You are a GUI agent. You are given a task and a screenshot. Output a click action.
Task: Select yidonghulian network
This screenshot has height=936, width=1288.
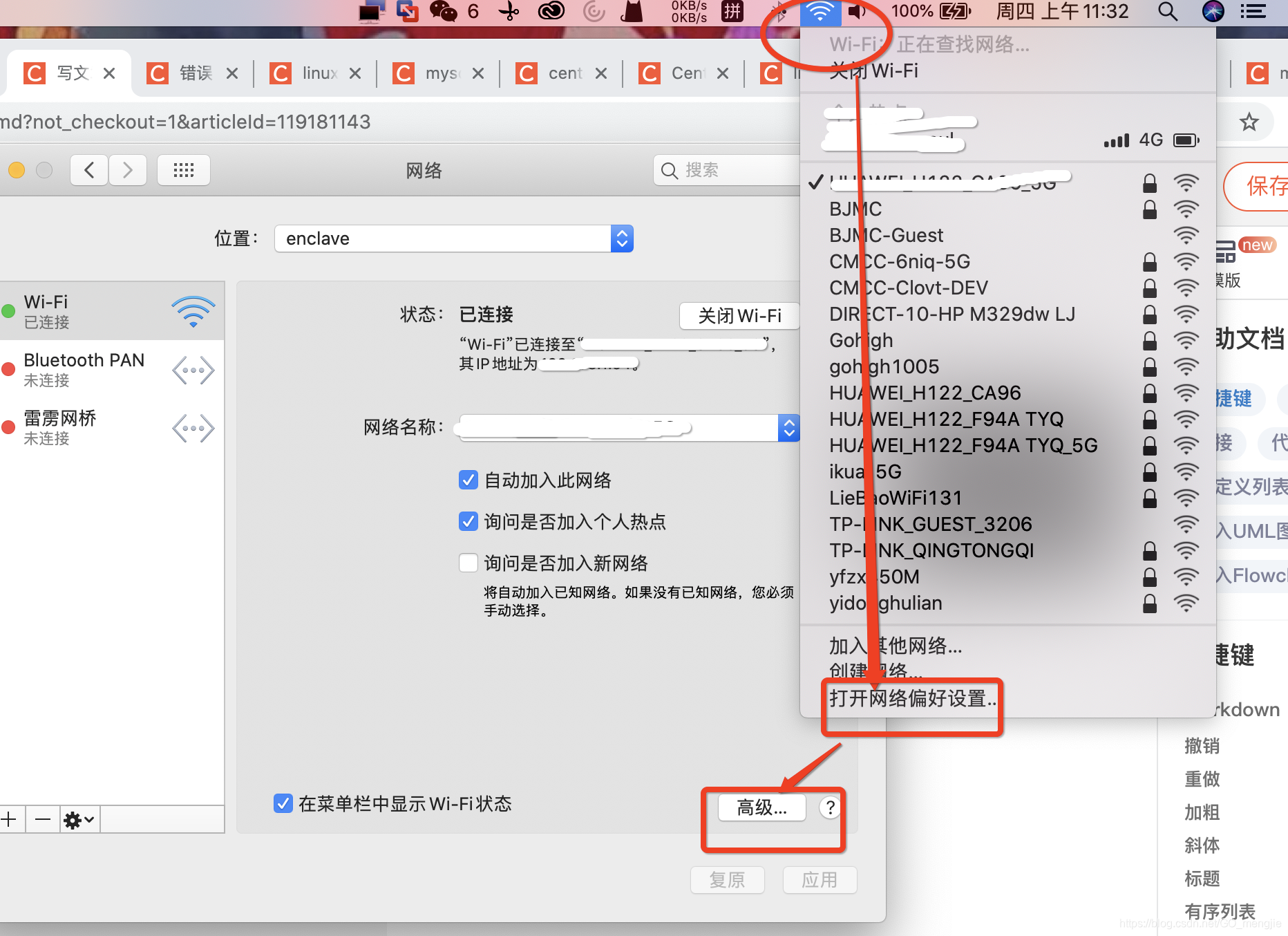1008,603
